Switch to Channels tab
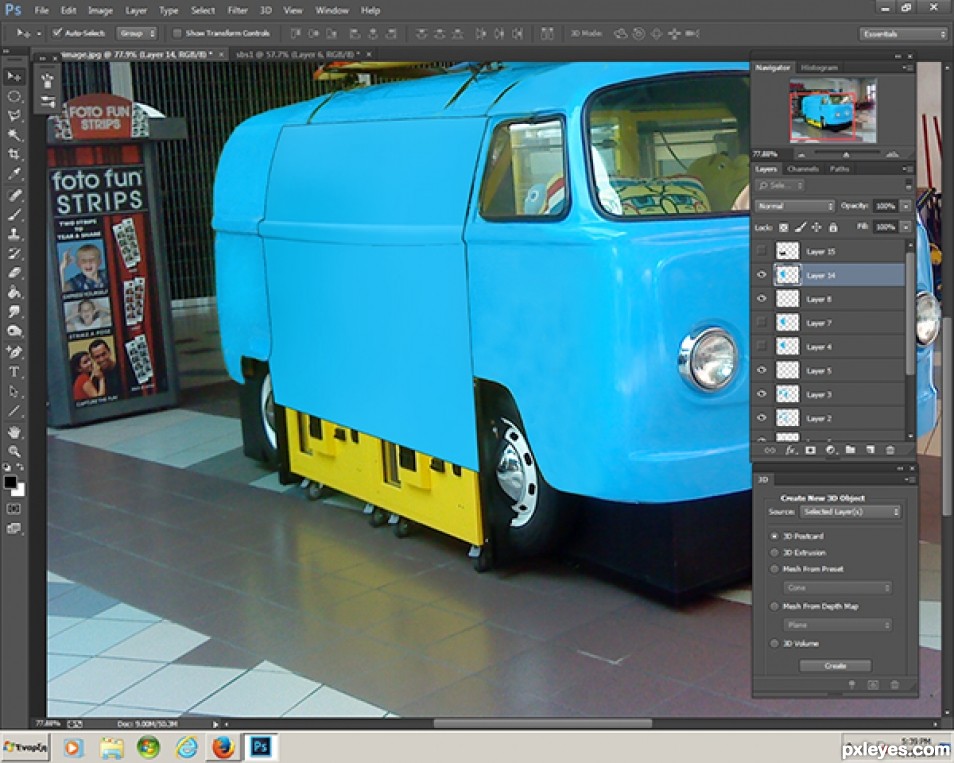The height and width of the screenshot is (763, 954). point(803,169)
